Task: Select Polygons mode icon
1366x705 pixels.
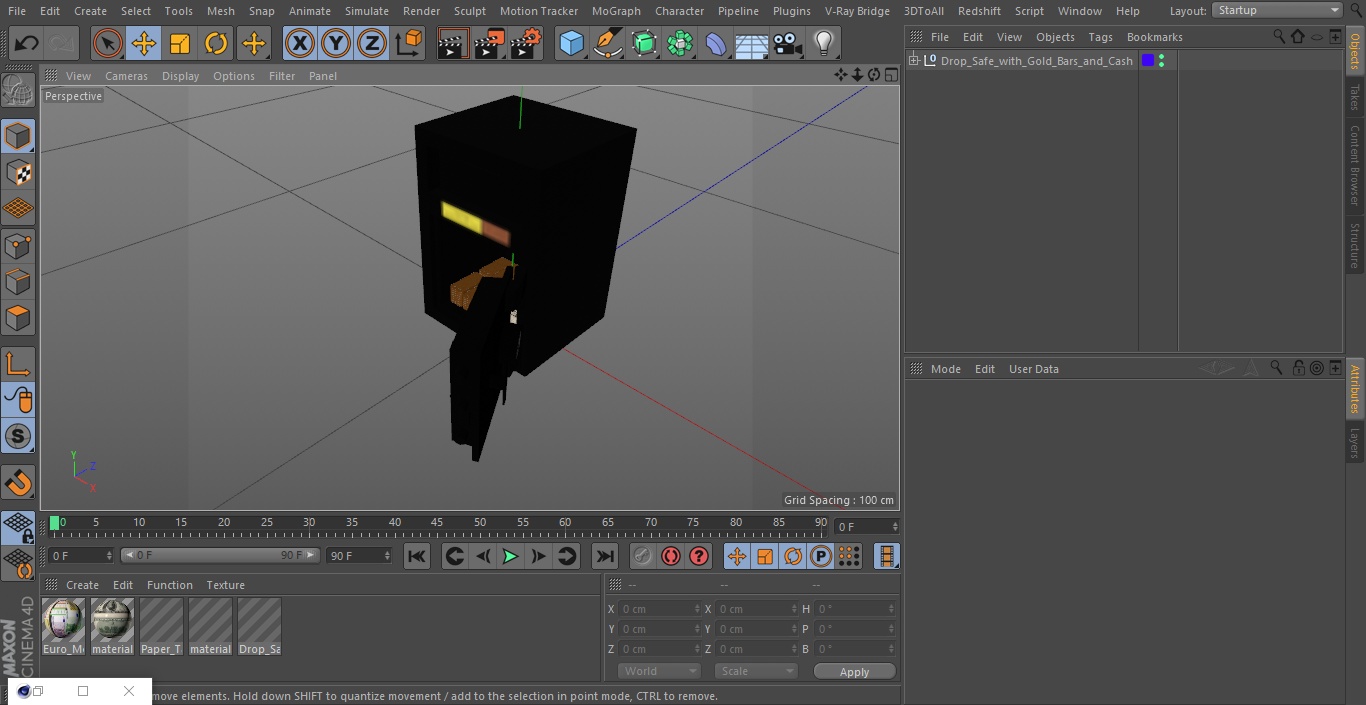Action: 18,319
